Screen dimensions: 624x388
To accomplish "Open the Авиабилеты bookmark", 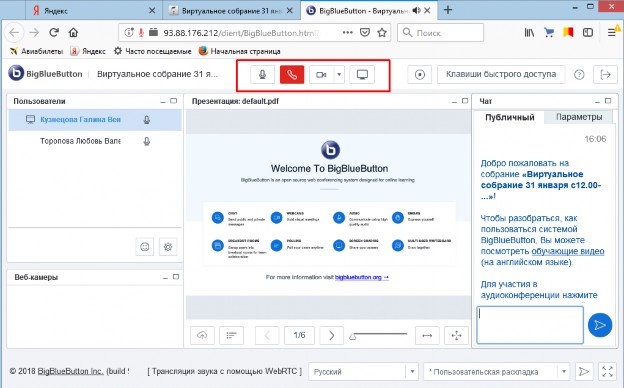I will 36,51.
